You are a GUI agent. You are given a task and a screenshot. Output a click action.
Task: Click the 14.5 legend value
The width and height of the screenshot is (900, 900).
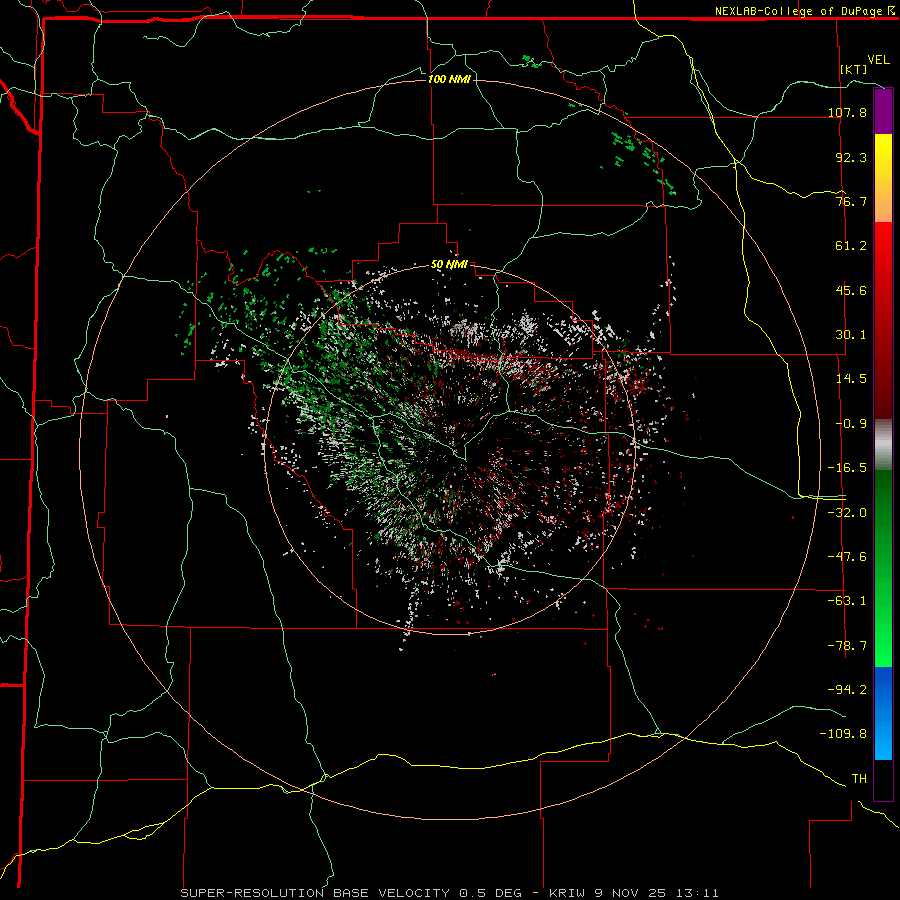[x=851, y=379]
